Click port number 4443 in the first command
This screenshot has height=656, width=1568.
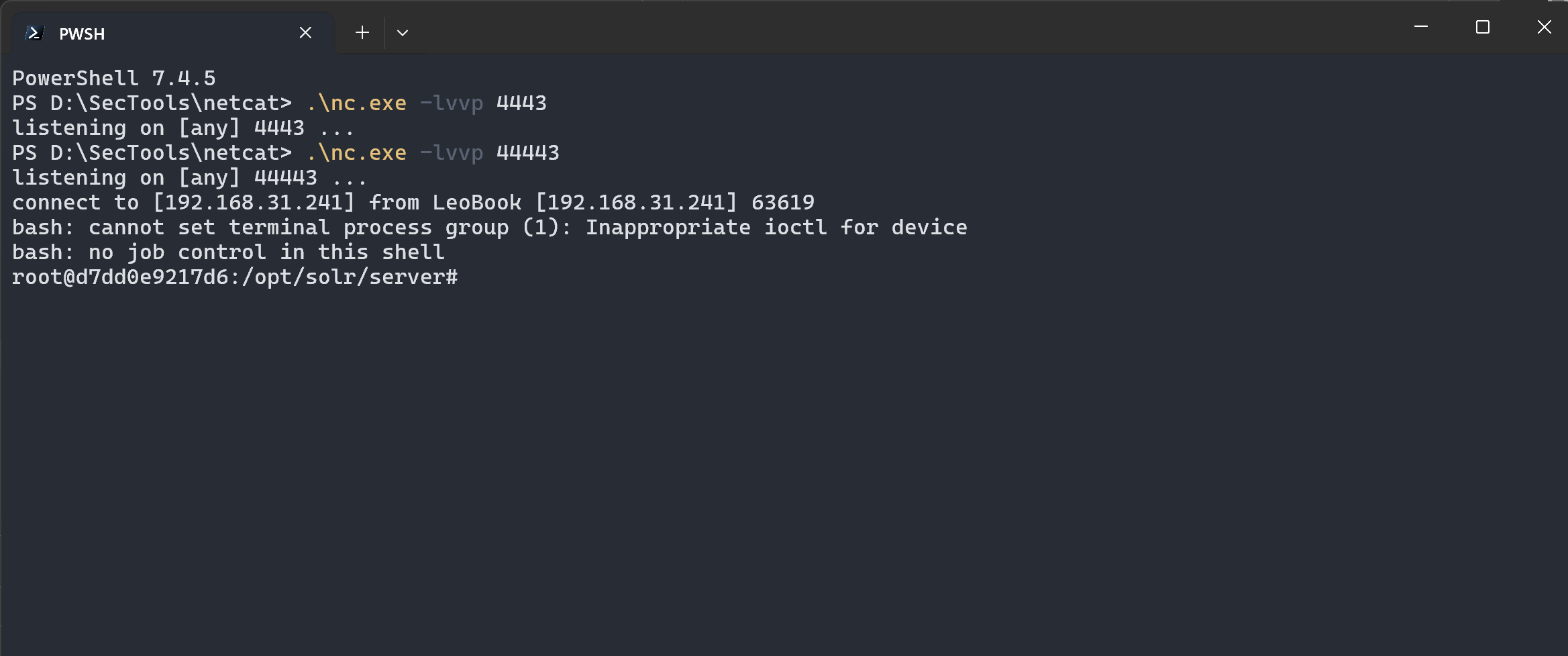[x=521, y=103]
